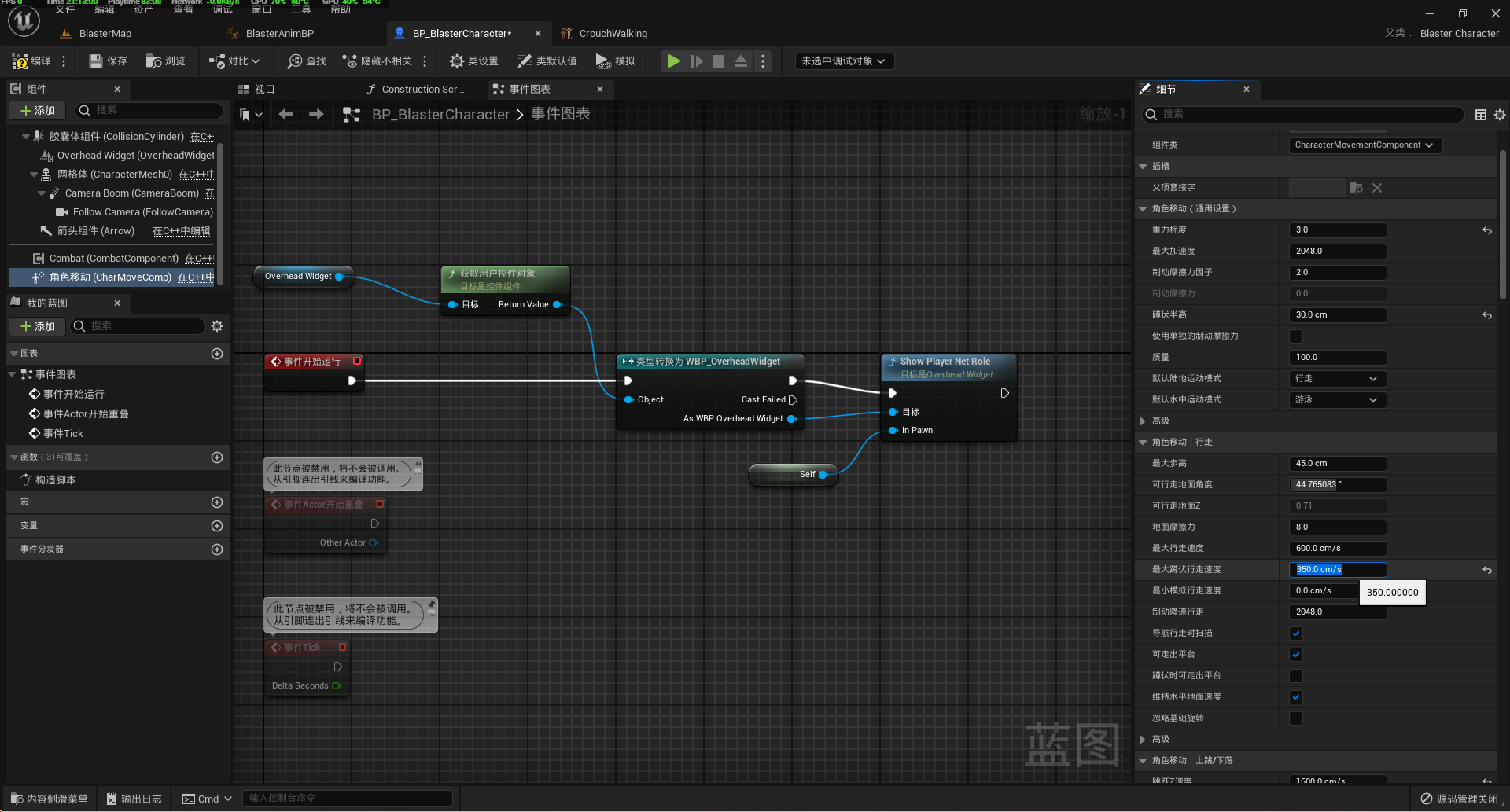The width and height of the screenshot is (1510, 812).
Task: Open My Blueprint settings gear
Action: click(x=217, y=326)
